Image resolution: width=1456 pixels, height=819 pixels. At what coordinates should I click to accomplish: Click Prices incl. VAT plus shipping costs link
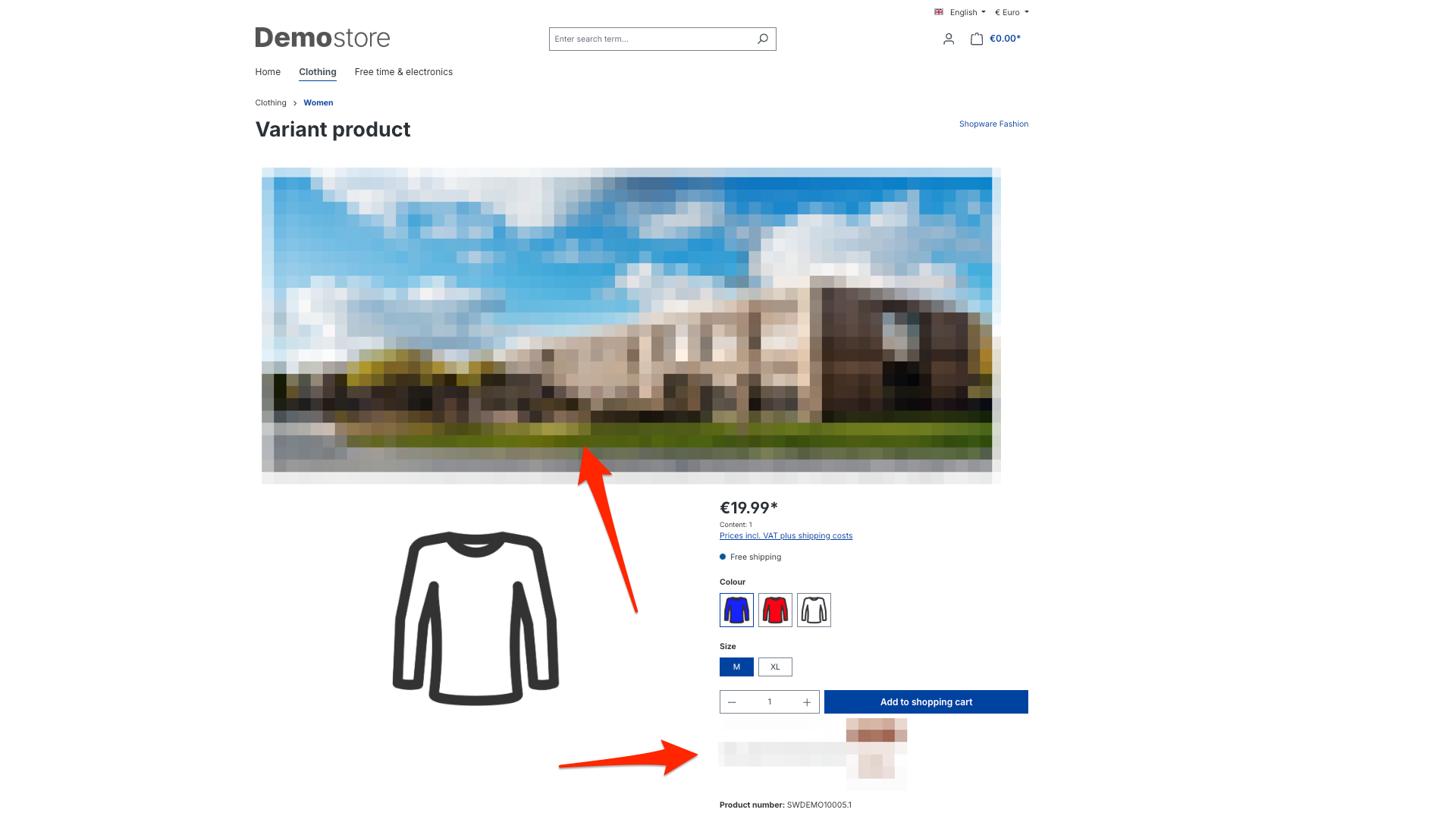click(x=786, y=535)
